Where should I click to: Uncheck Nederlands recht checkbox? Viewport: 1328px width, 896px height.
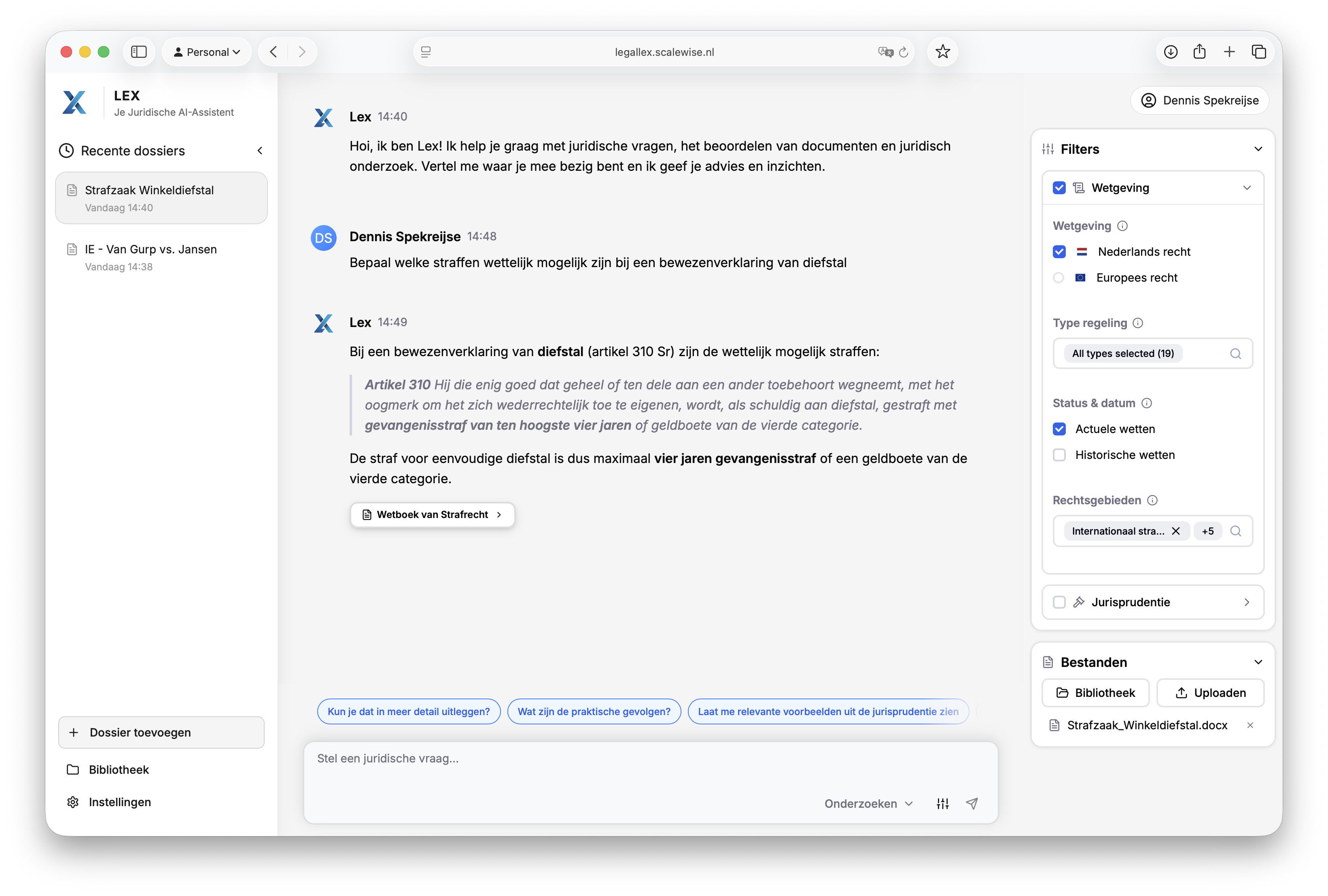[x=1059, y=251]
